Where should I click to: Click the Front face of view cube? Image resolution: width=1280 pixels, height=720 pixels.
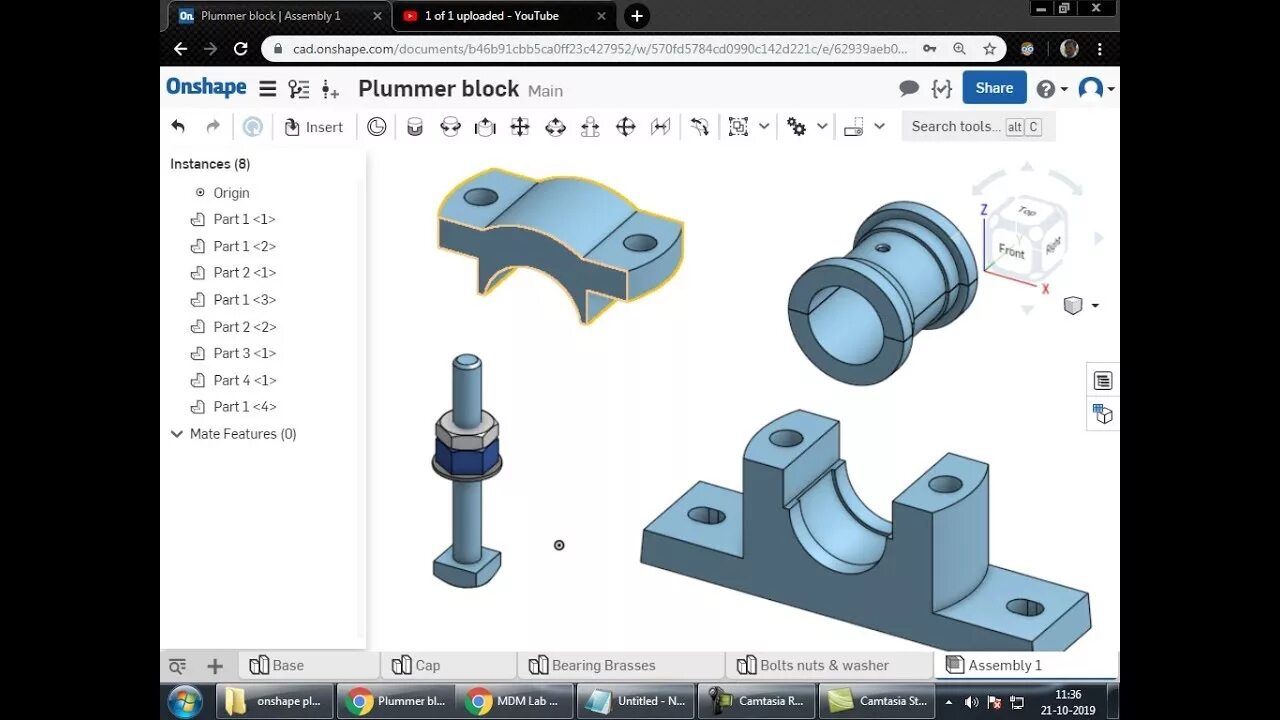tap(1011, 250)
